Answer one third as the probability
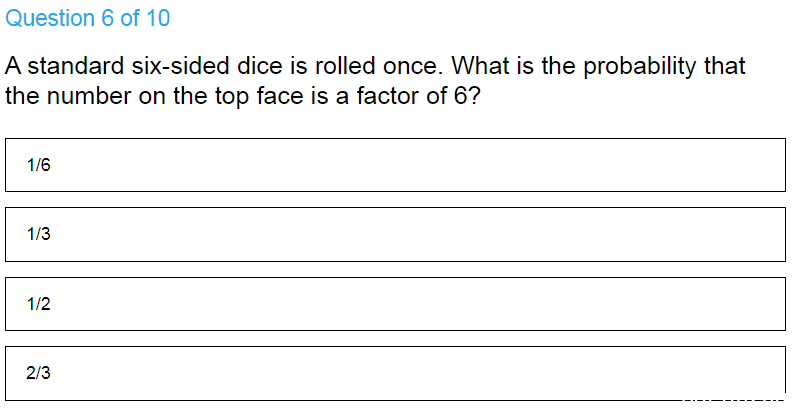792x409 pixels. [x=395, y=234]
